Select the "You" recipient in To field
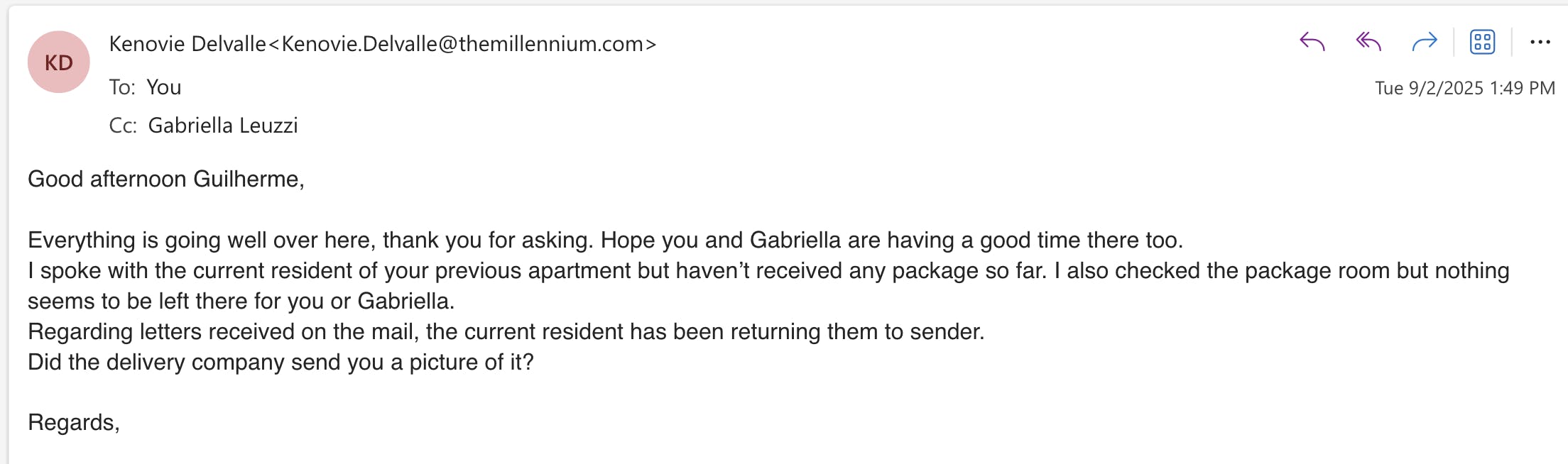1568x464 pixels. (x=164, y=87)
